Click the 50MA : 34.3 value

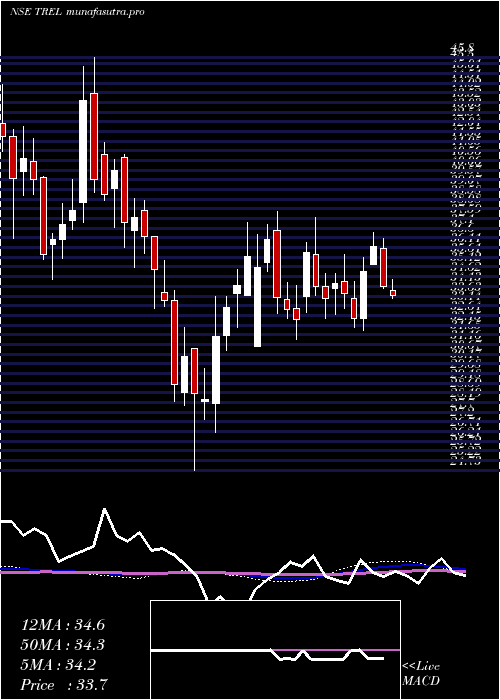63,645
